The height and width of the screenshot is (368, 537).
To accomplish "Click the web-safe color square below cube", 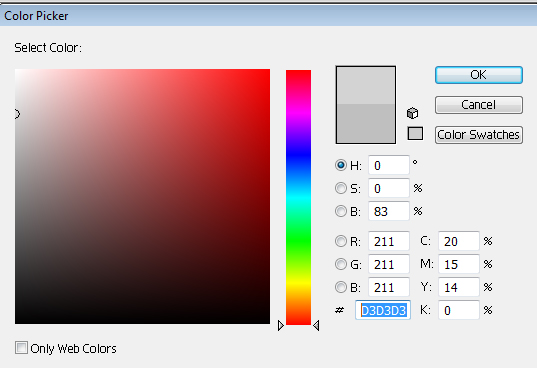I will coord(415,133).
